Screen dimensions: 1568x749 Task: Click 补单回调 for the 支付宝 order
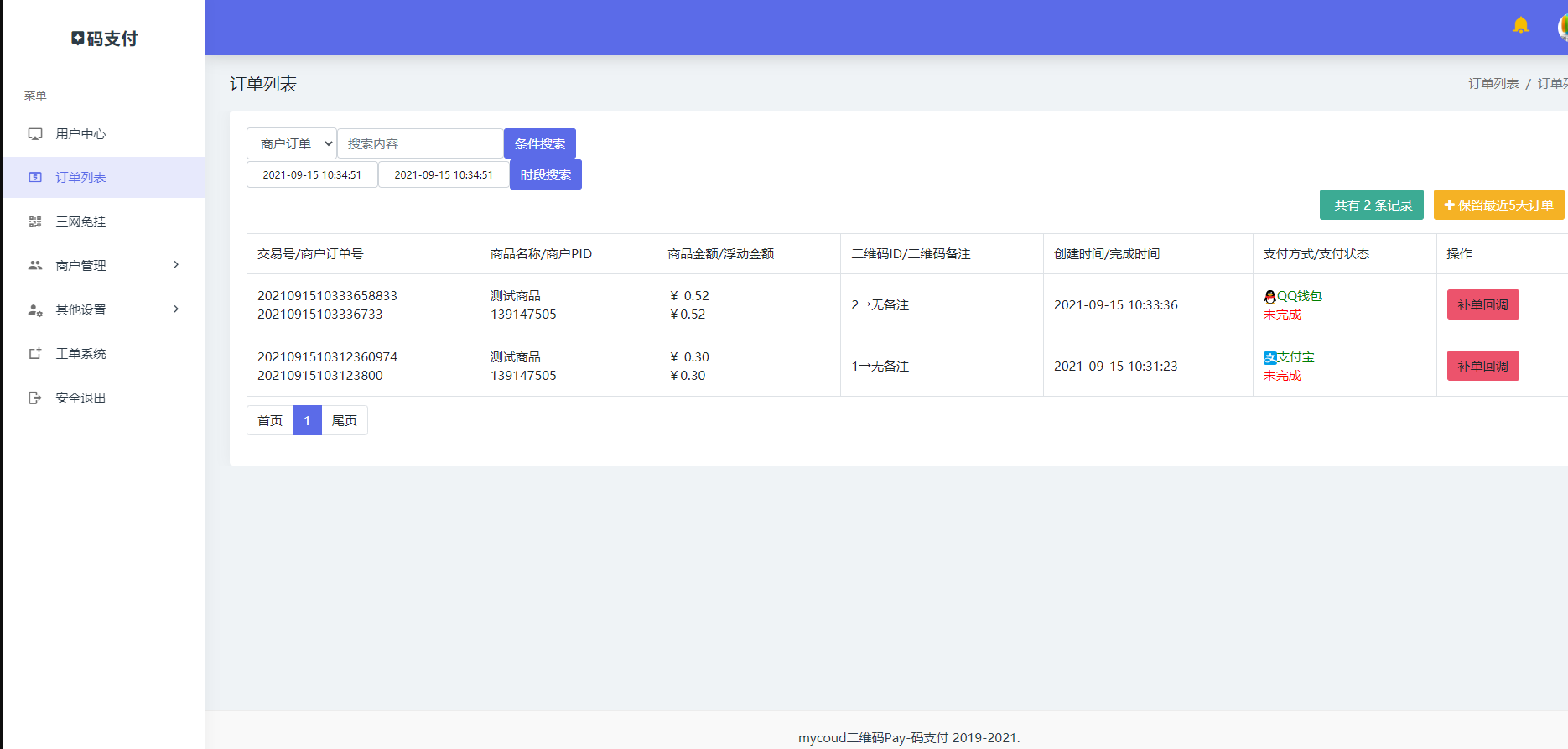point(1482,367)
